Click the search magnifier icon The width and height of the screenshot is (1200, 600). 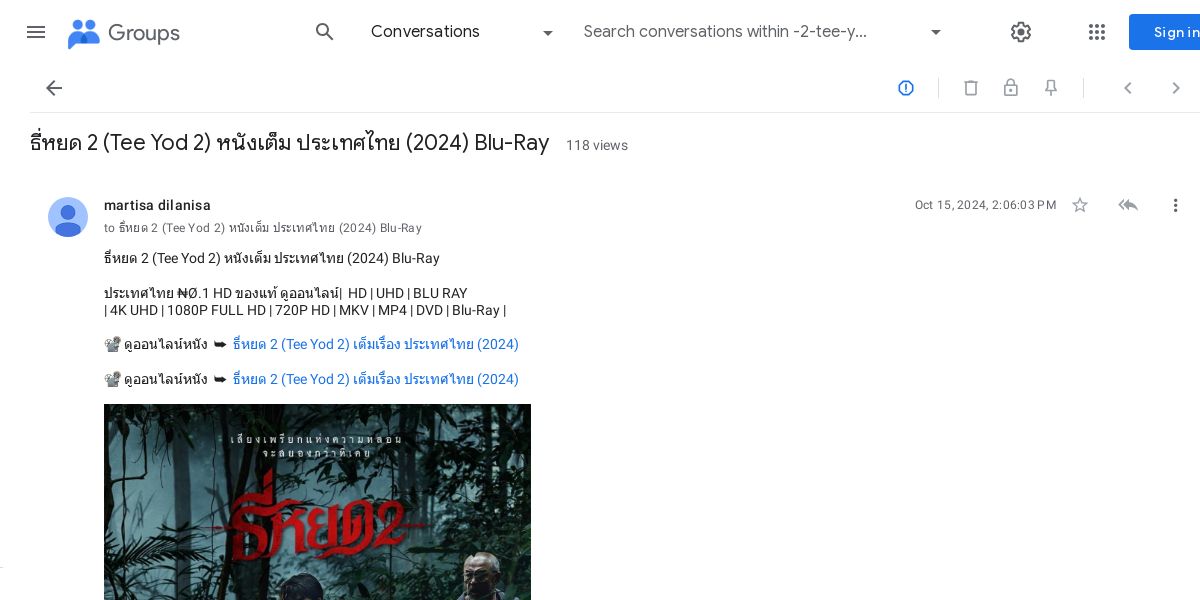[x=324, y=32]
